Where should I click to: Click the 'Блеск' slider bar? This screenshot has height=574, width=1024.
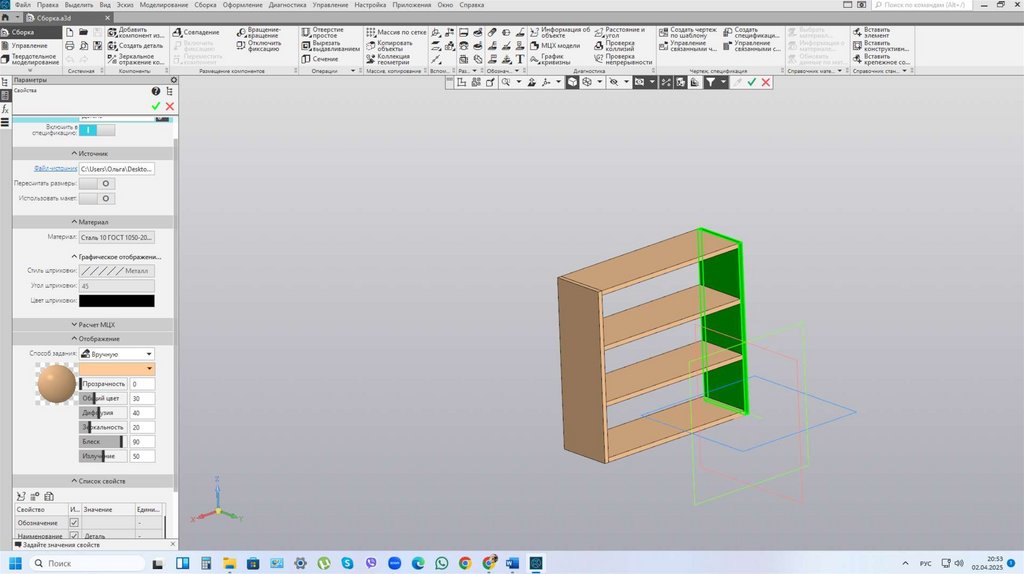[x=103, y=442]
